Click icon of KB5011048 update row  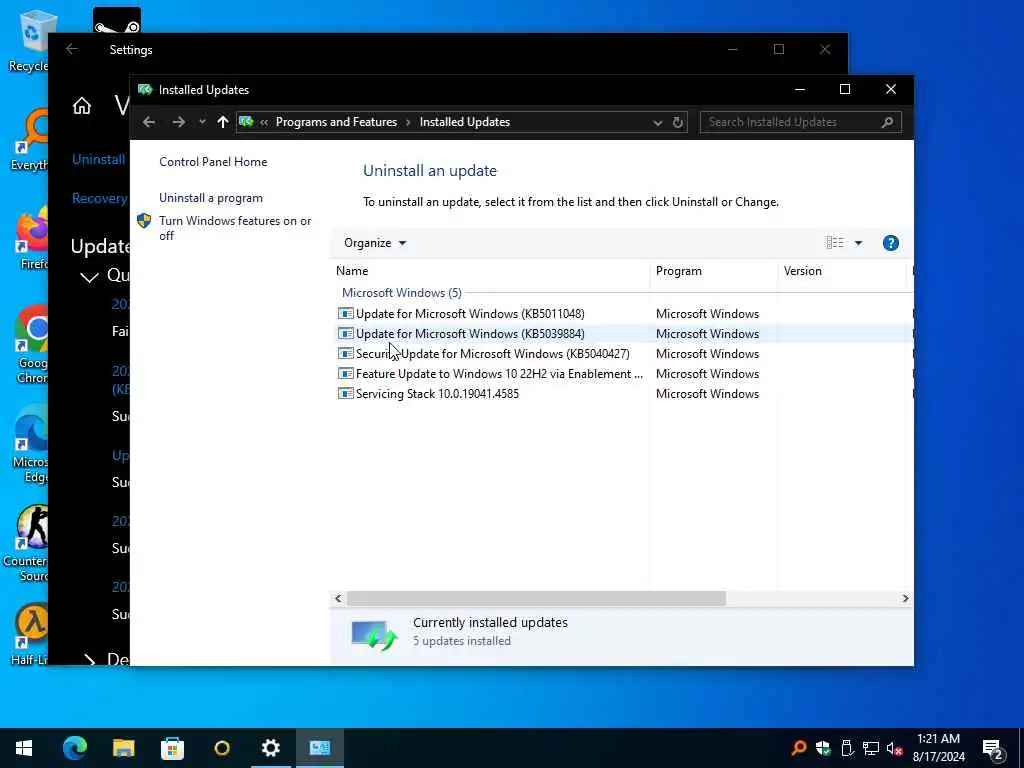tap(345, 314)
